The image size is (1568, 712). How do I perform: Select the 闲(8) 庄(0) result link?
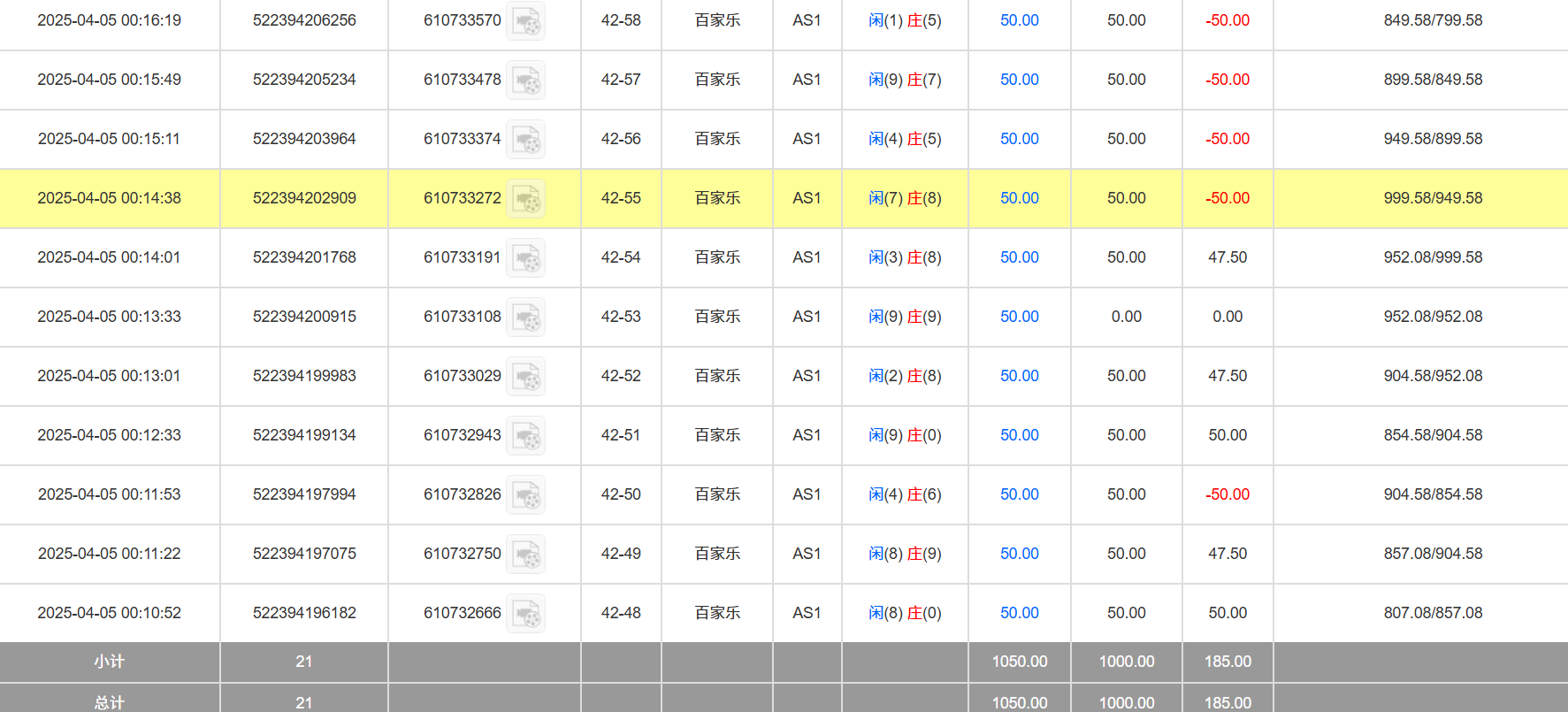(x=905, y=613)
